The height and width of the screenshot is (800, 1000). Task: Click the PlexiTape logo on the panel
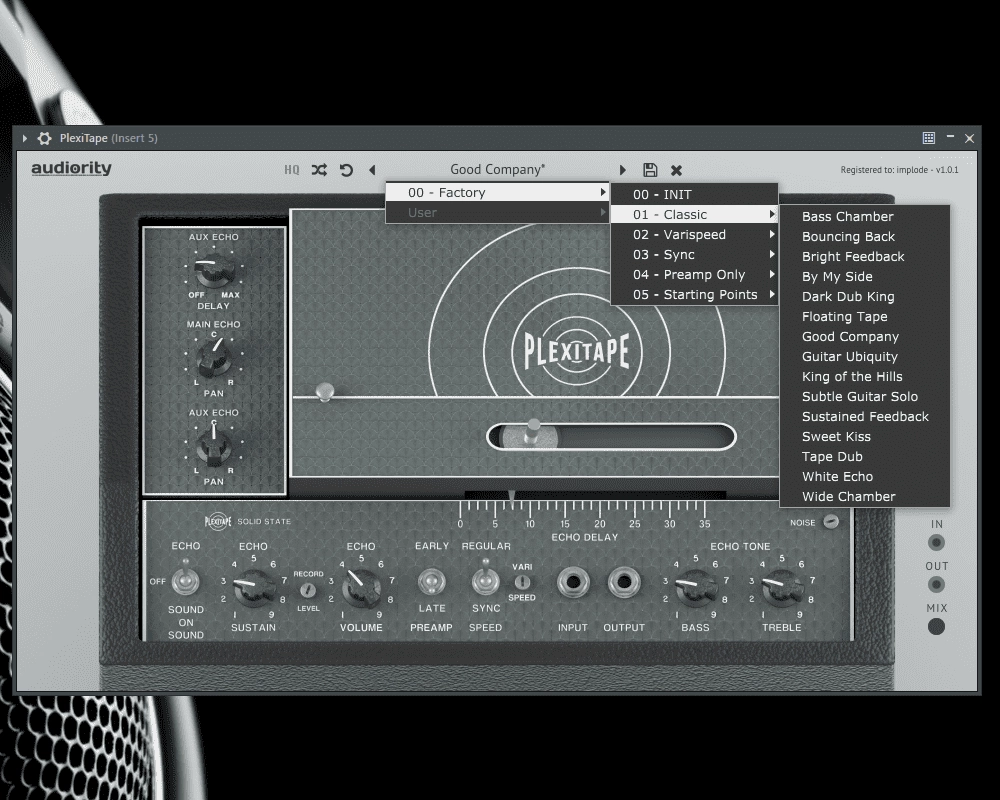pos(577,352)
